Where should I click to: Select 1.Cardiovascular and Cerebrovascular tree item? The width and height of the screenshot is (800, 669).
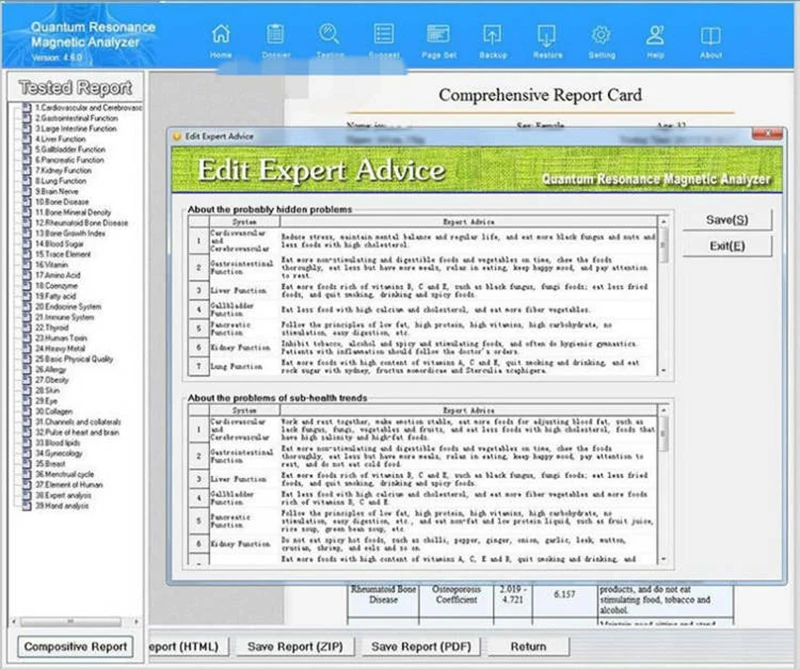(89, 108)
